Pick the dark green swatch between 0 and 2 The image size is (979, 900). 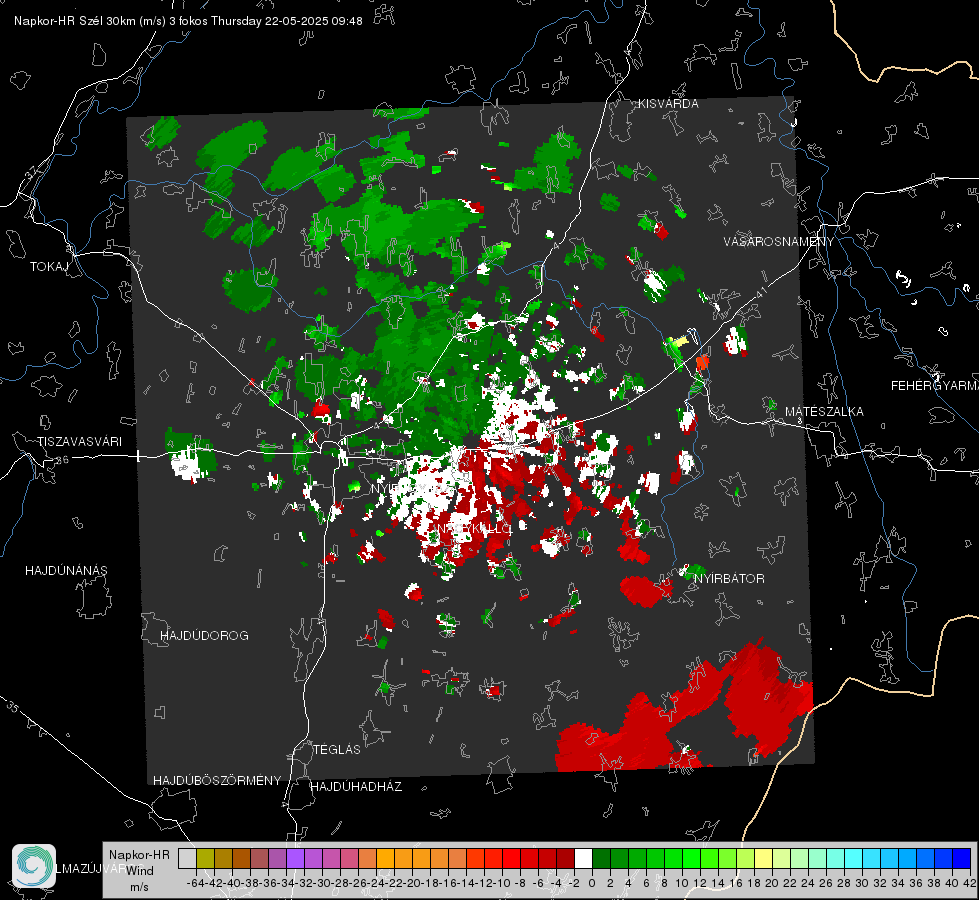[x=601, y=858]
